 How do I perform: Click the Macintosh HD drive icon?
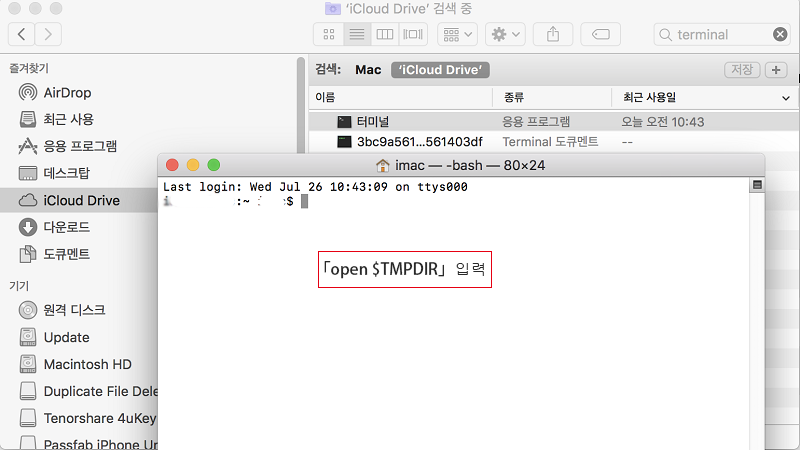(x=28, y=364)
